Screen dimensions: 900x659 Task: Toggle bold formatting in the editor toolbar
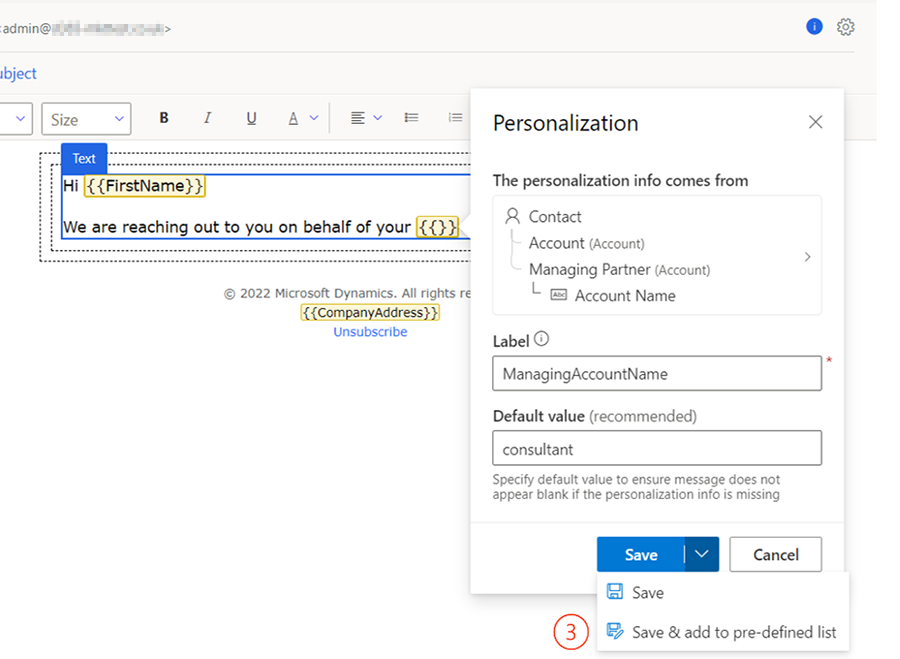[x=163, y=117]
